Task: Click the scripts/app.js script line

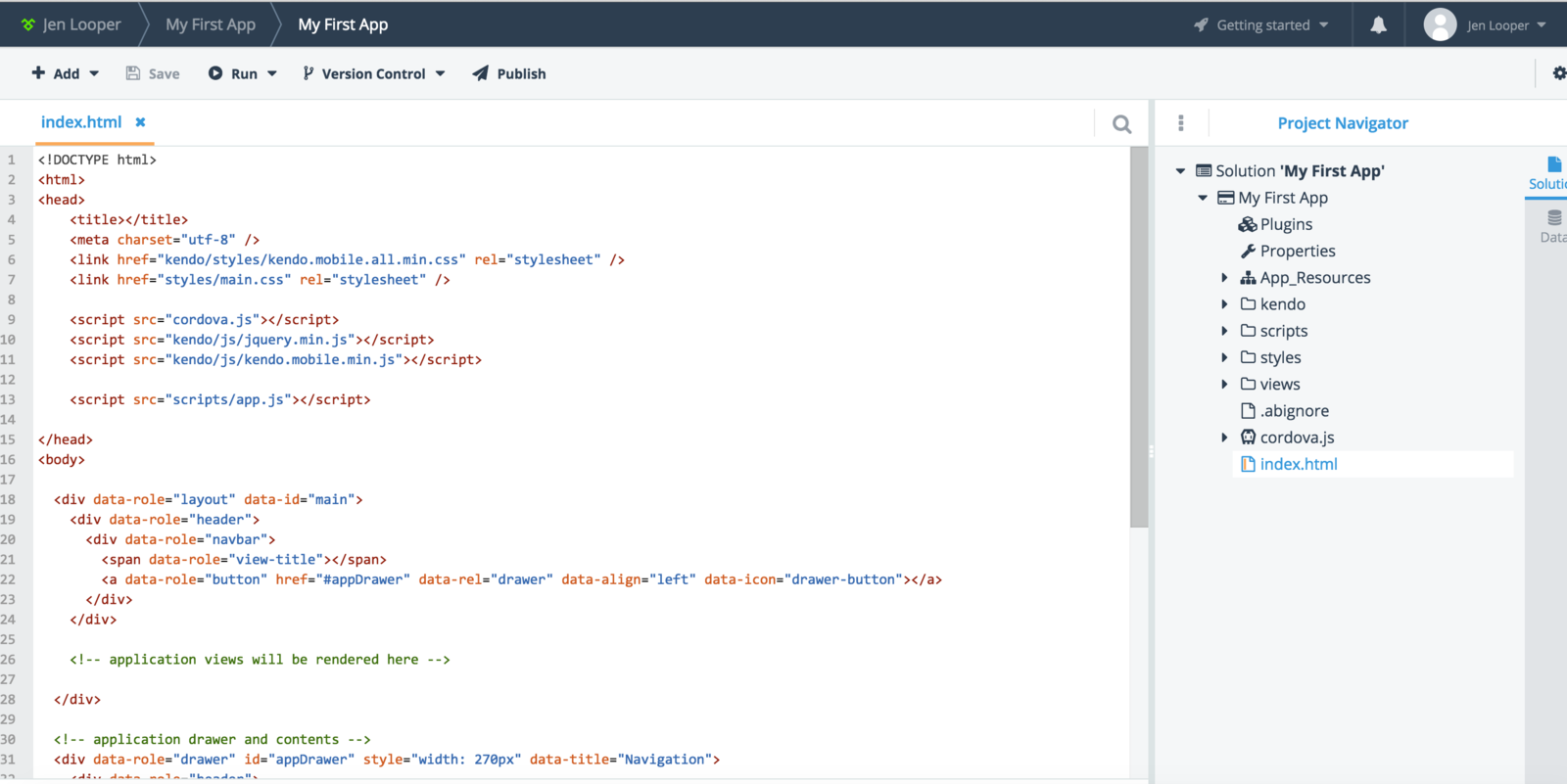Action: coord(219,399)
